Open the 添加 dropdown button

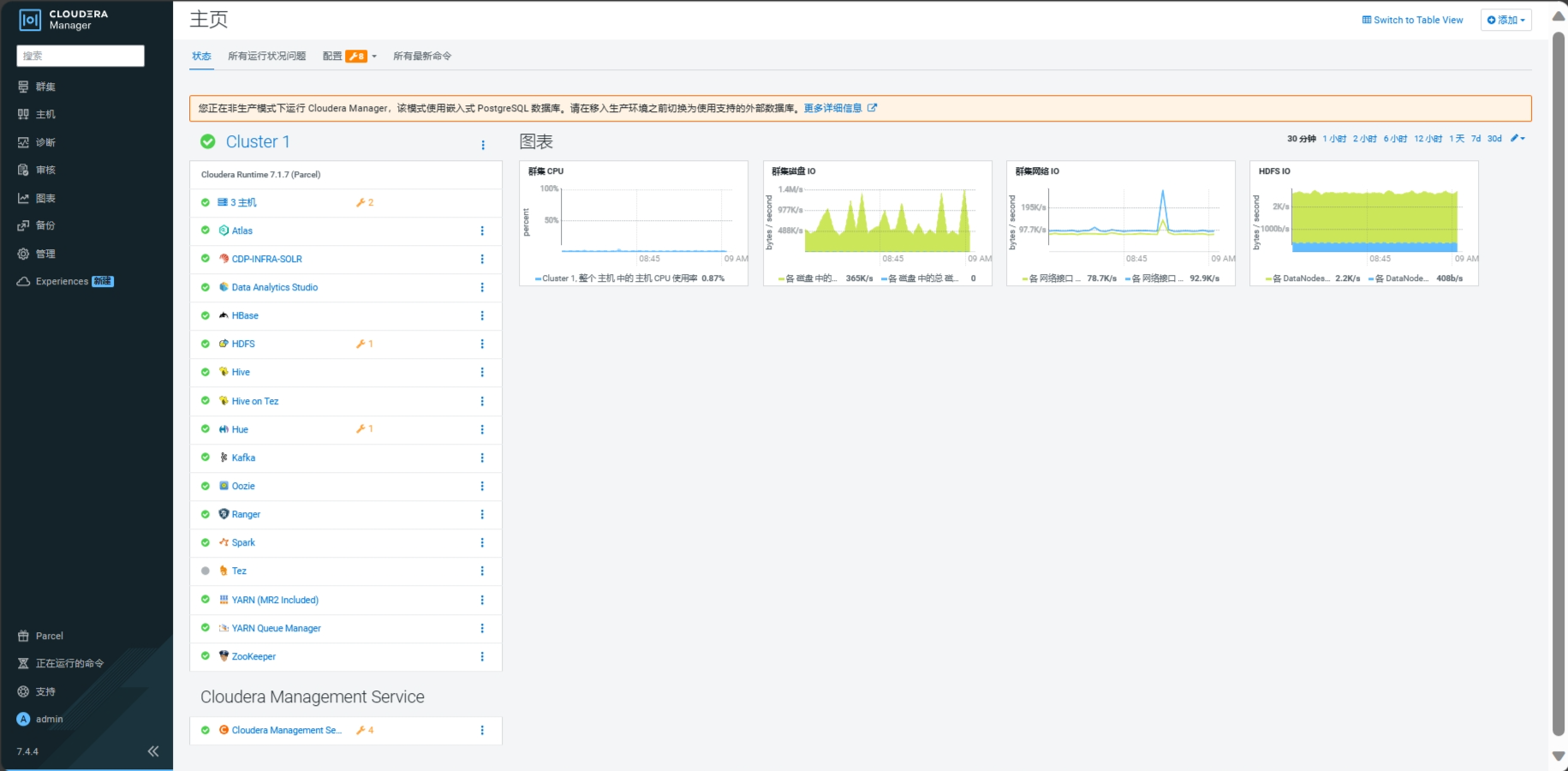click(x=1506, y=20)
